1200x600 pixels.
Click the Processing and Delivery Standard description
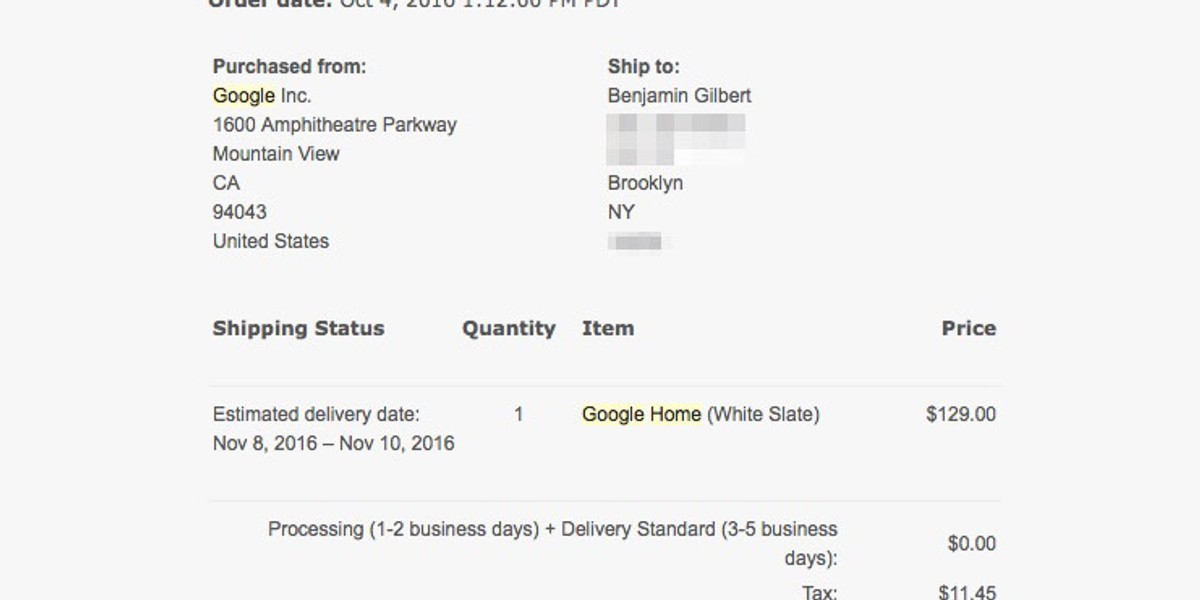[x=553, y=543]
